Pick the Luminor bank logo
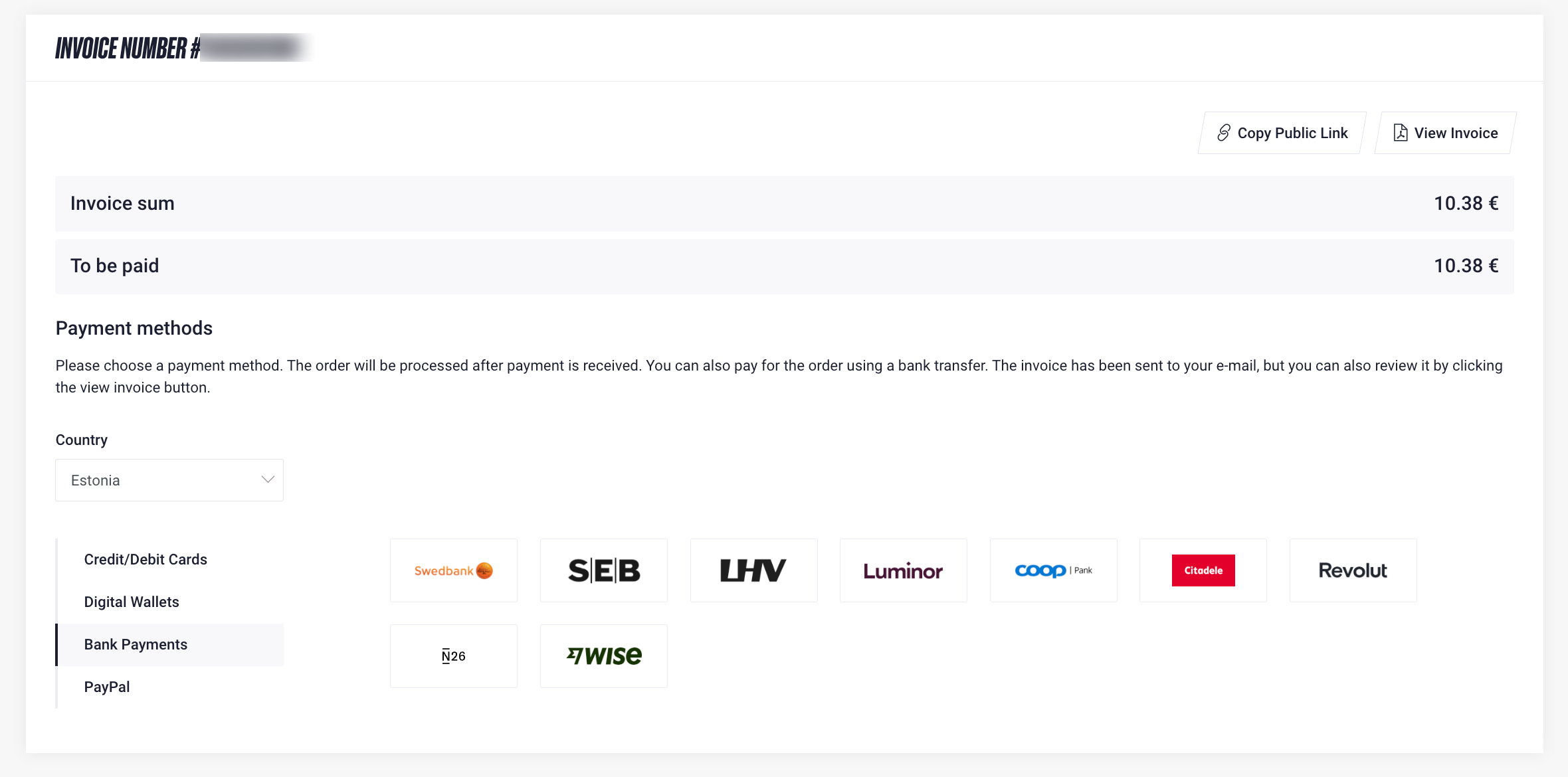The height and width of the screenshot is (777, 1568). tap(904, 570)
